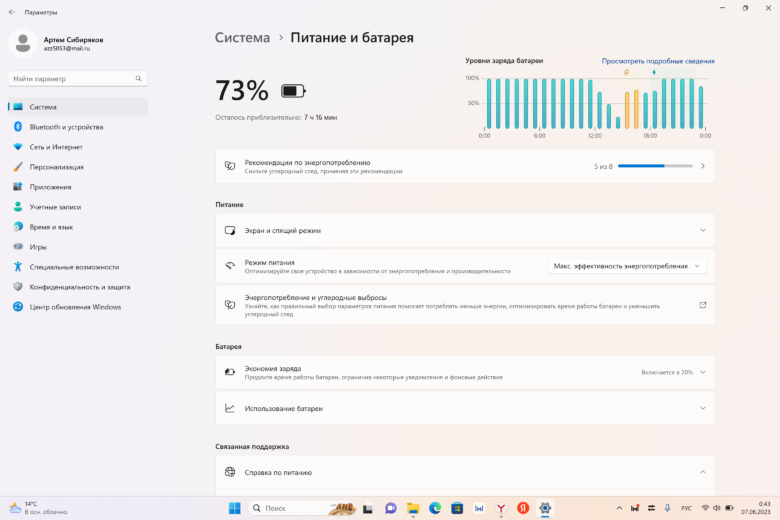Open Конфиденциальность и защита settings

click(x=78, y=287)
